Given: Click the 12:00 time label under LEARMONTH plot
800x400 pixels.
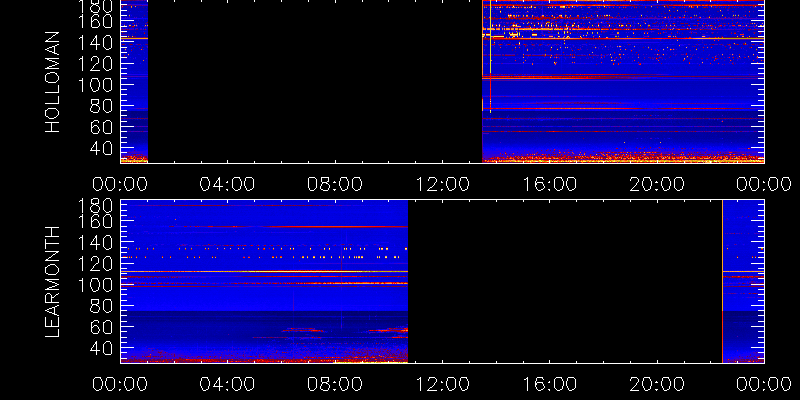Looking at the screenshot, I should (x=442, y=384).
